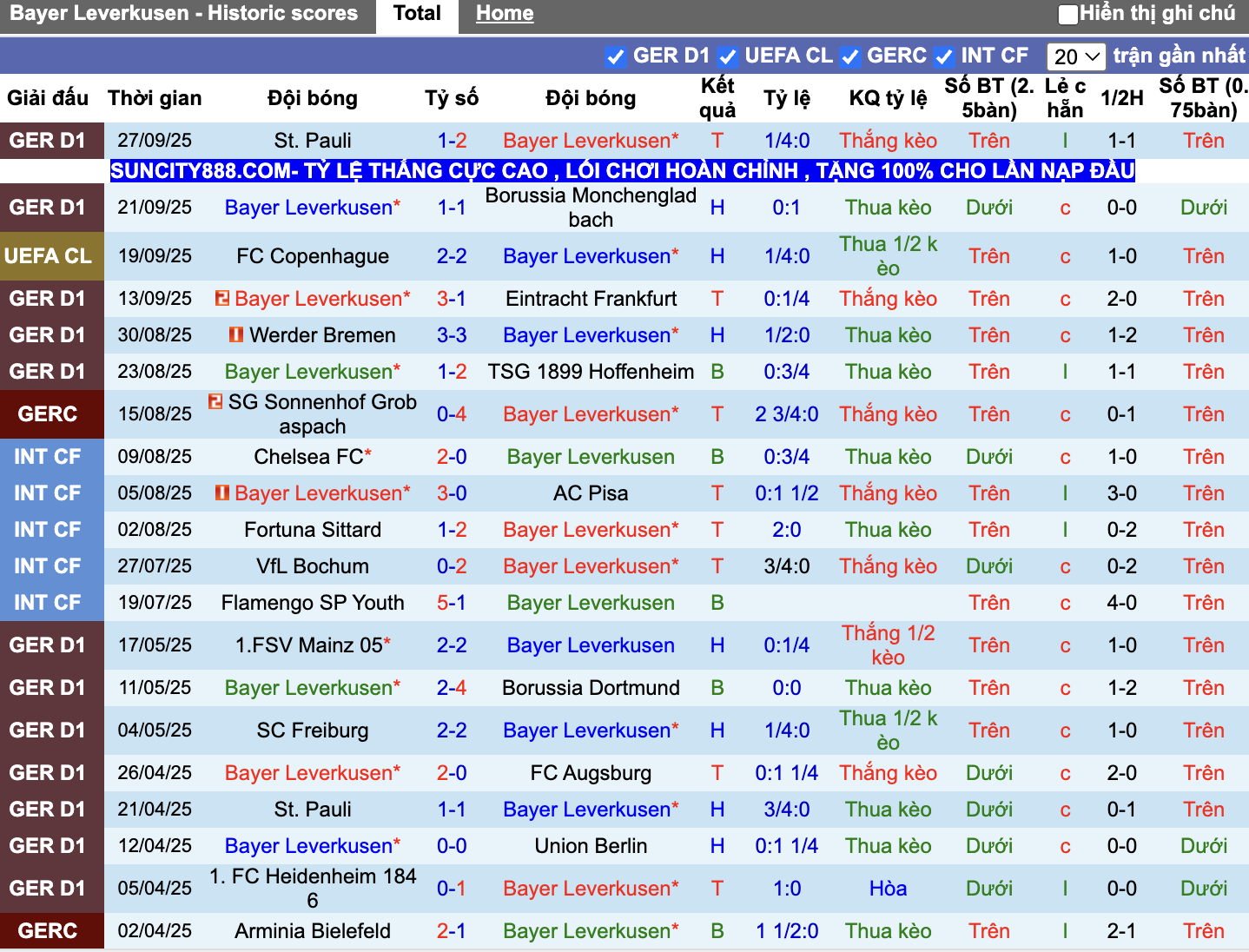Click the odds value 2 3/4:0

[x=787, y=414]
